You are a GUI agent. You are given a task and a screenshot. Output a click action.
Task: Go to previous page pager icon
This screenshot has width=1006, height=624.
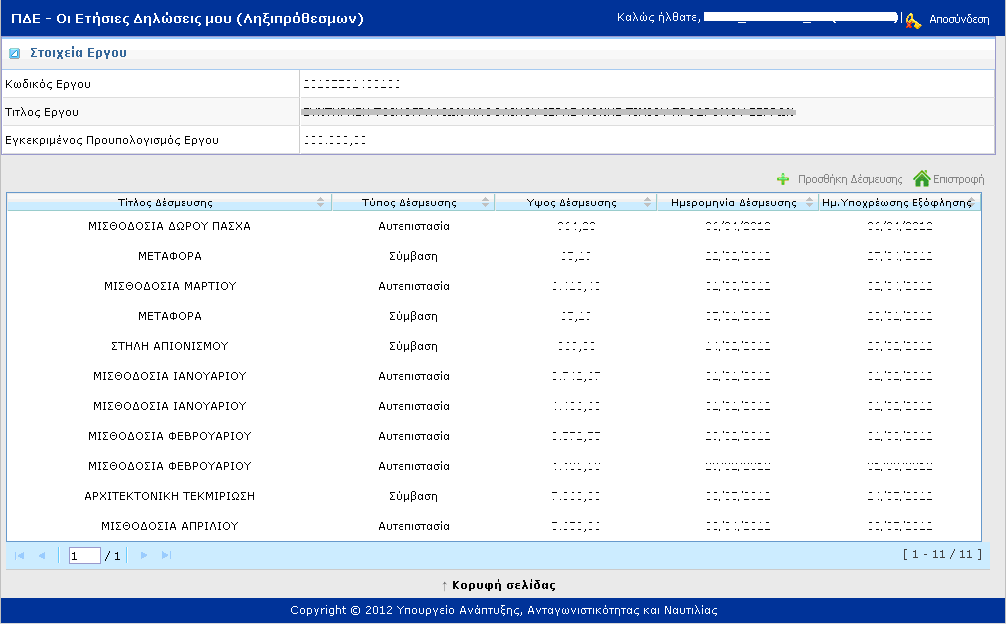click(42, 555)
